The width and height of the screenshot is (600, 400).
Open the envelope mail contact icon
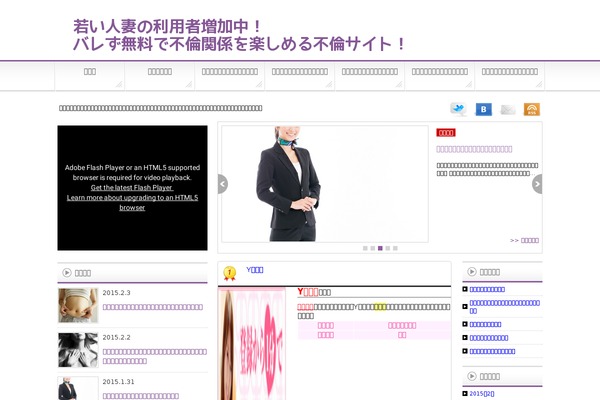tap(508, 110)
